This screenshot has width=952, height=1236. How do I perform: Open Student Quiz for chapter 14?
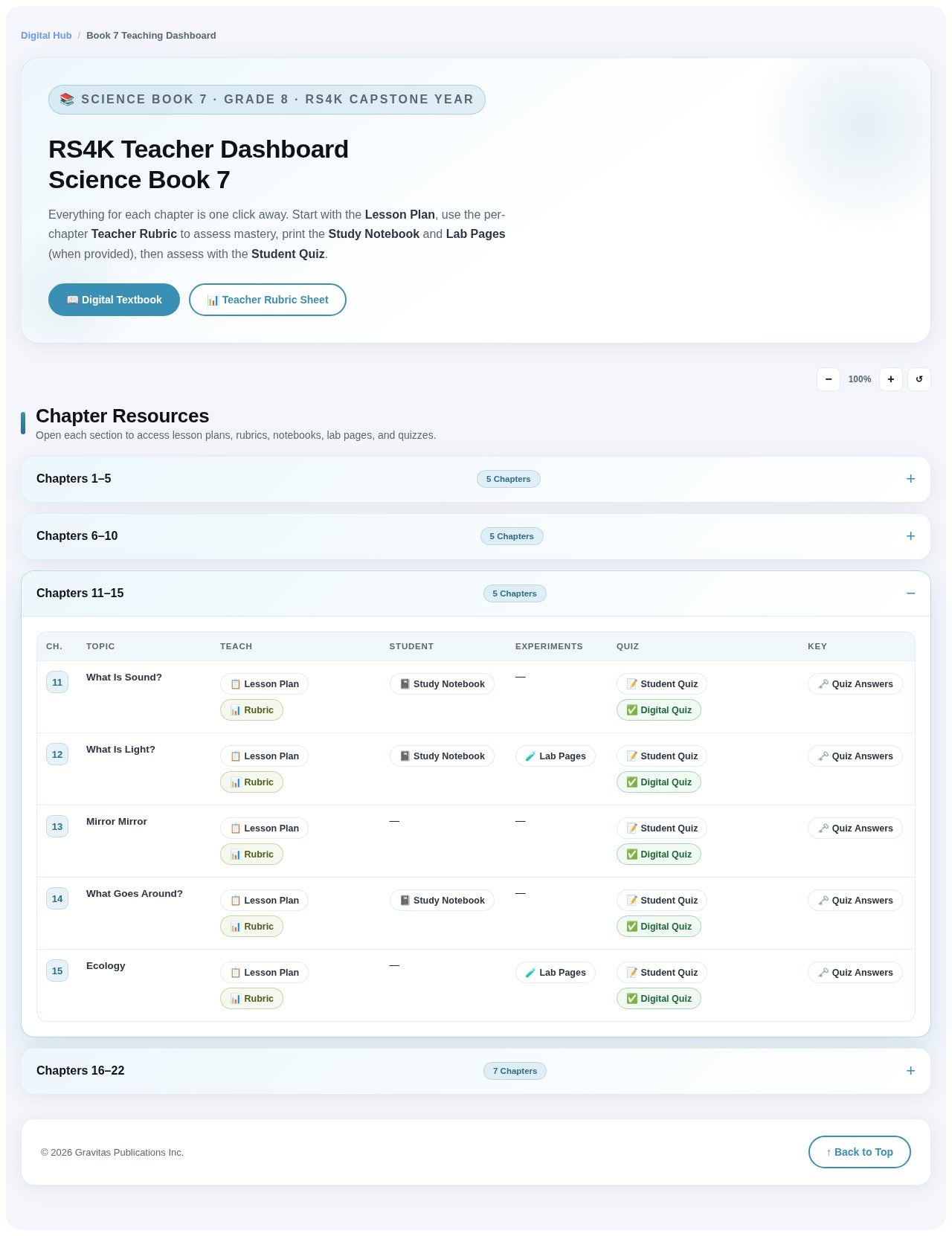[662, 901]
